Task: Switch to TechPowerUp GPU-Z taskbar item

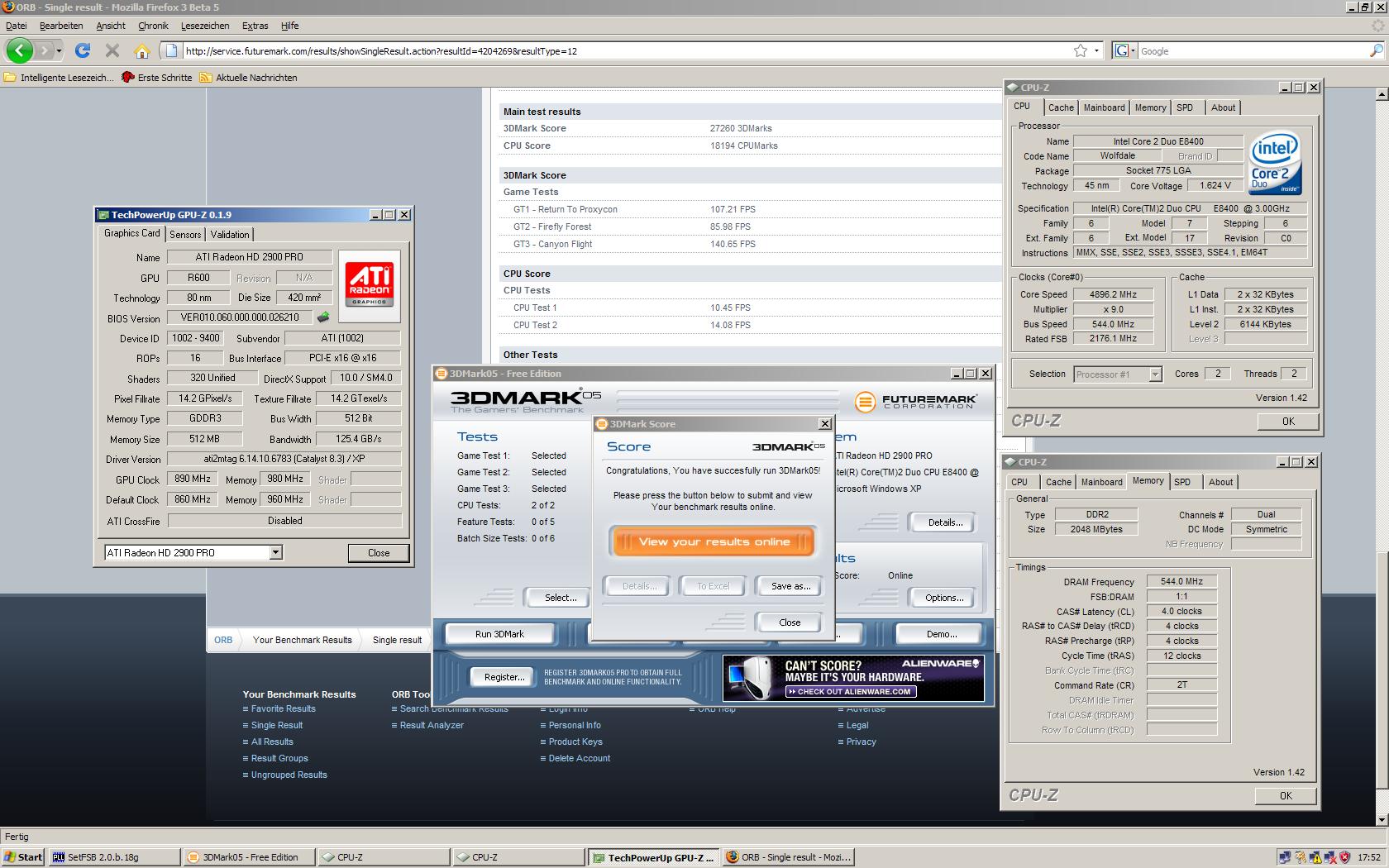Action: (654, 857)
